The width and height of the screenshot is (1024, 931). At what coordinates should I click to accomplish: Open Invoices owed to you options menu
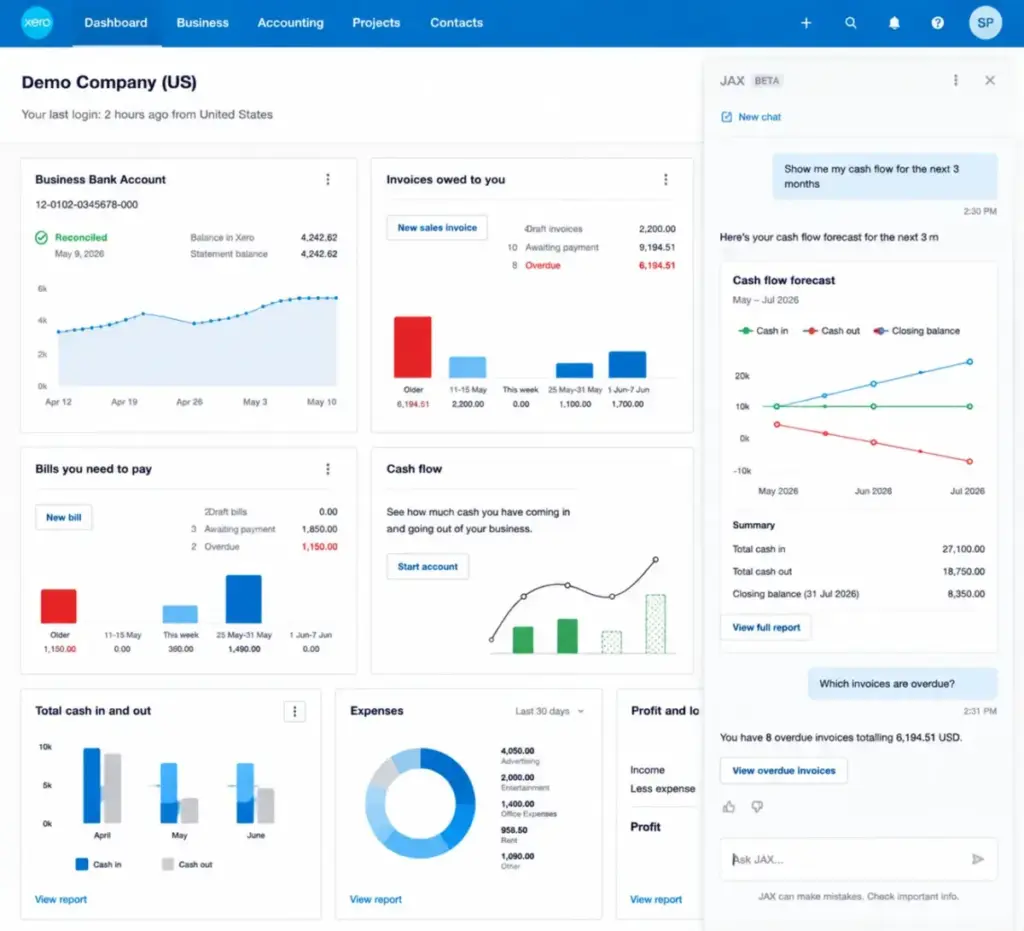665,180
